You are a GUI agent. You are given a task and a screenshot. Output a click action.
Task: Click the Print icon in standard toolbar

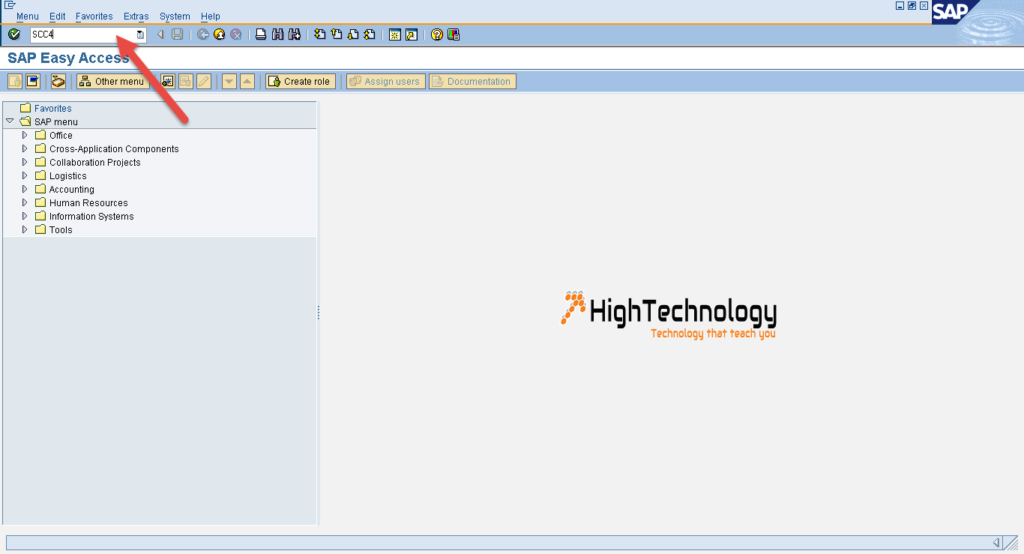(261, 34)
